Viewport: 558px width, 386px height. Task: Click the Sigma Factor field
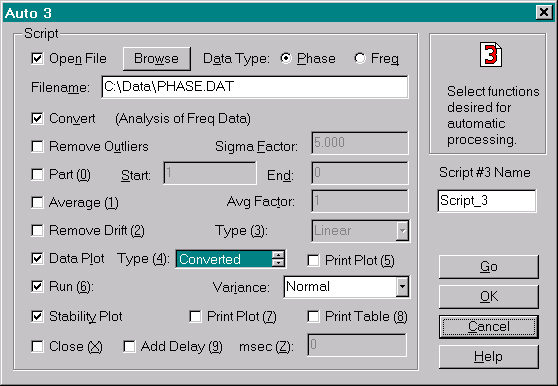(x=360, y=143)
